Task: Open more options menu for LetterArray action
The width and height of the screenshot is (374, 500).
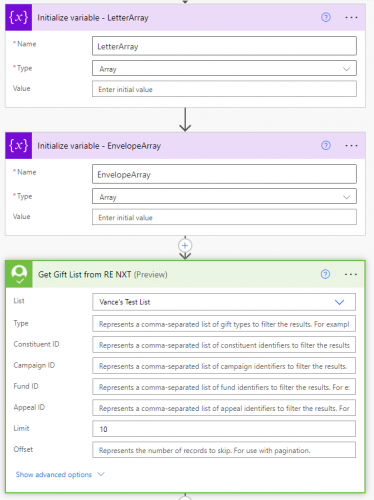Action: pos(351,17)
